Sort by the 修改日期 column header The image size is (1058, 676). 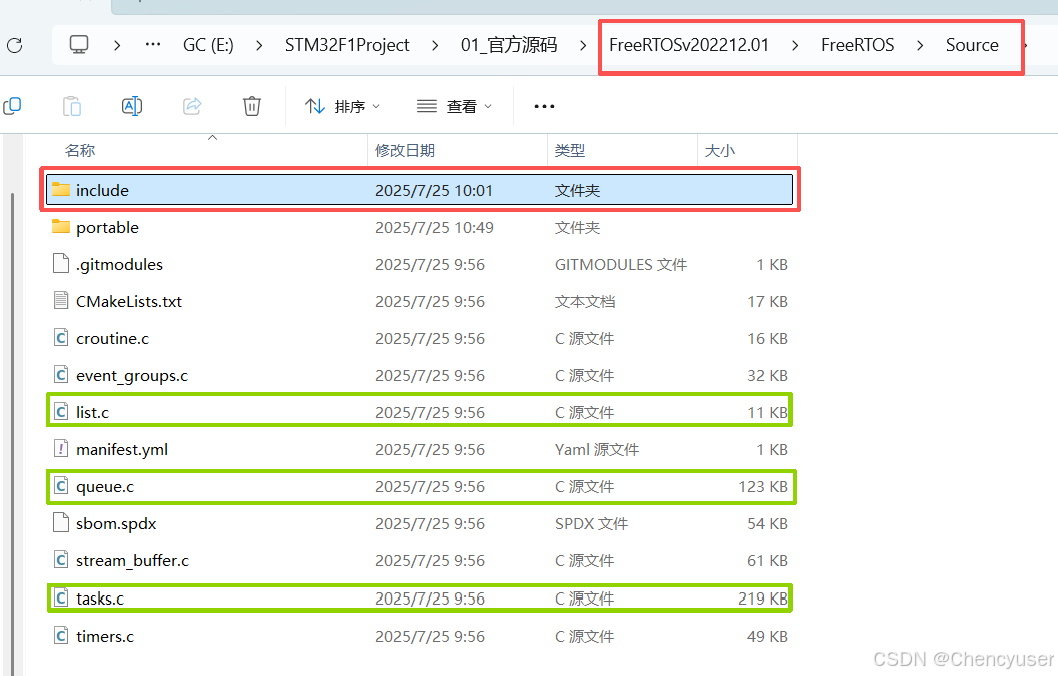[x=405, y=150]
